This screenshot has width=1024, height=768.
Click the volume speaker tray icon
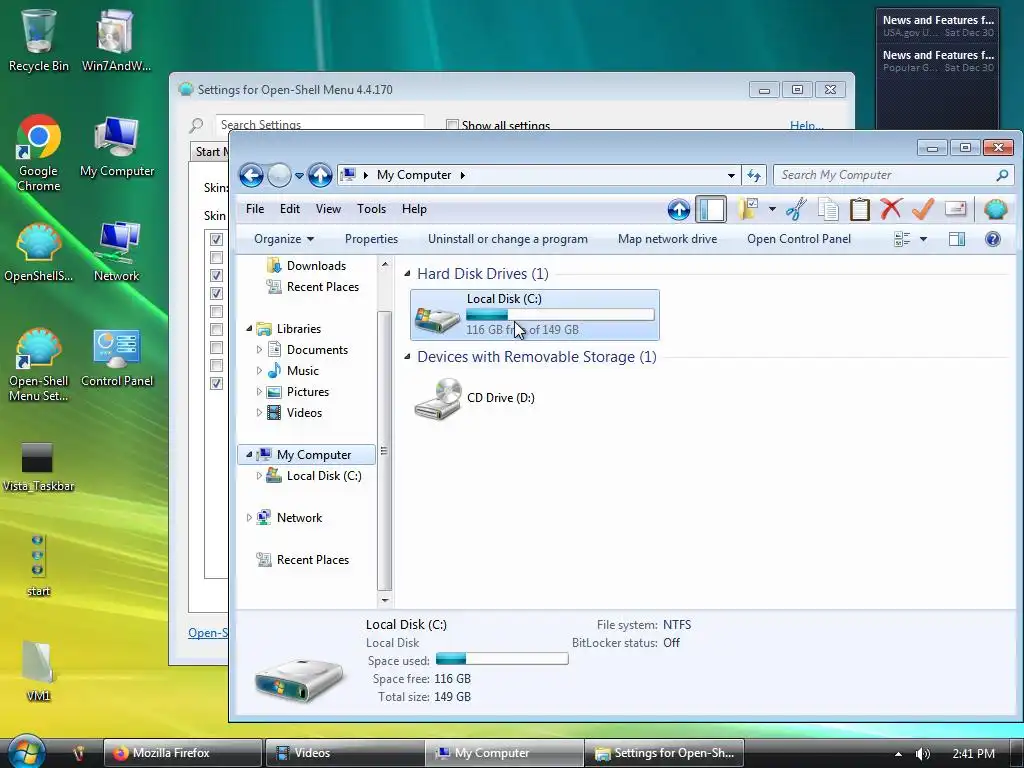pyautogui.click(x=923, y=754)
